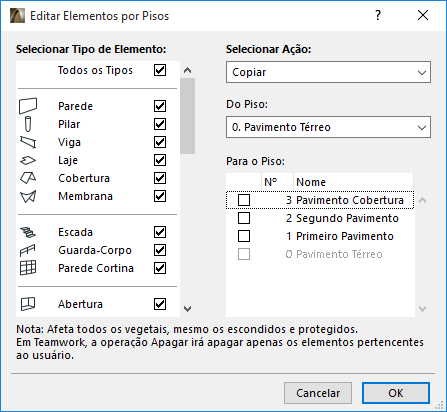Viewport: 447px width, 412px height.
Task: Toggle the Escada checkbox
Action: [x=160, y=232]
